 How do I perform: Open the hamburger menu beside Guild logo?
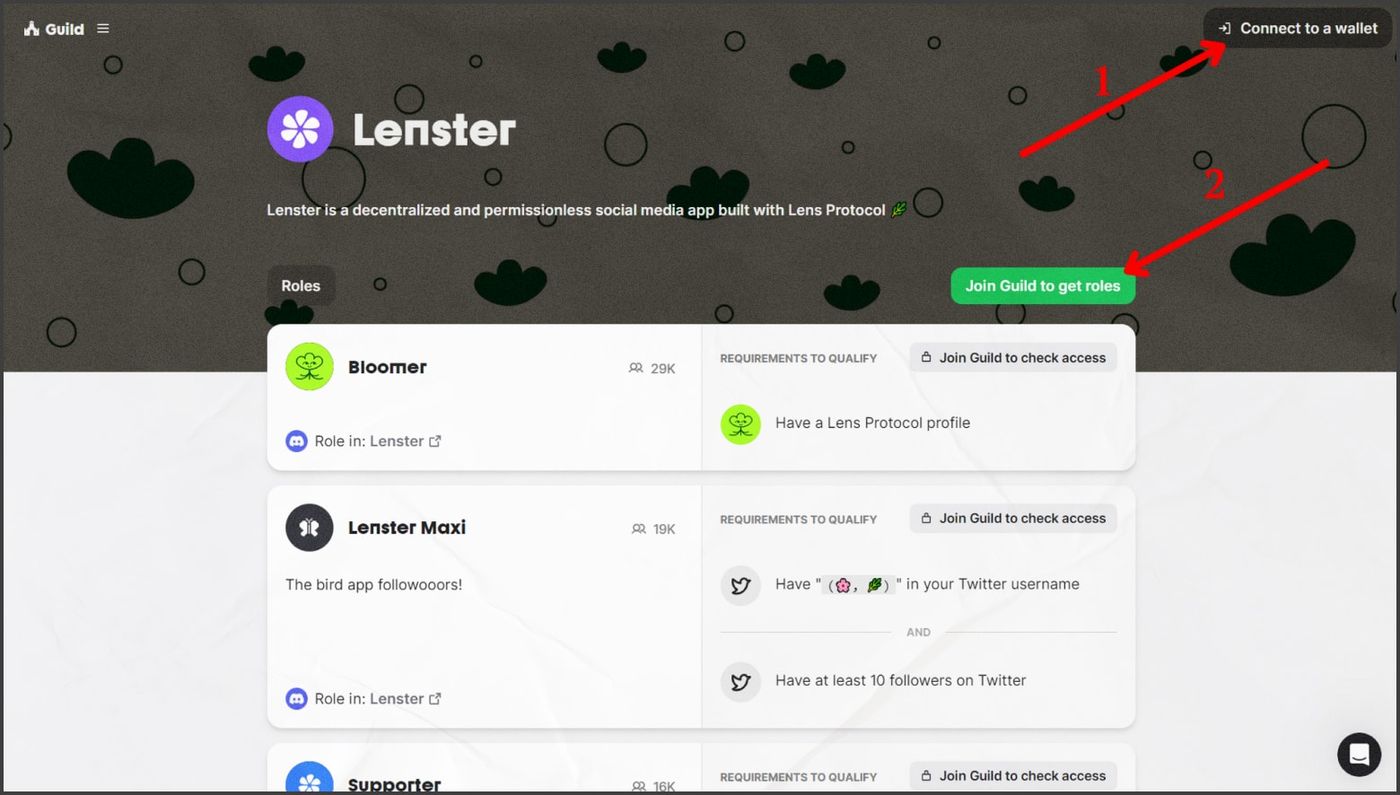coord(103,29)
